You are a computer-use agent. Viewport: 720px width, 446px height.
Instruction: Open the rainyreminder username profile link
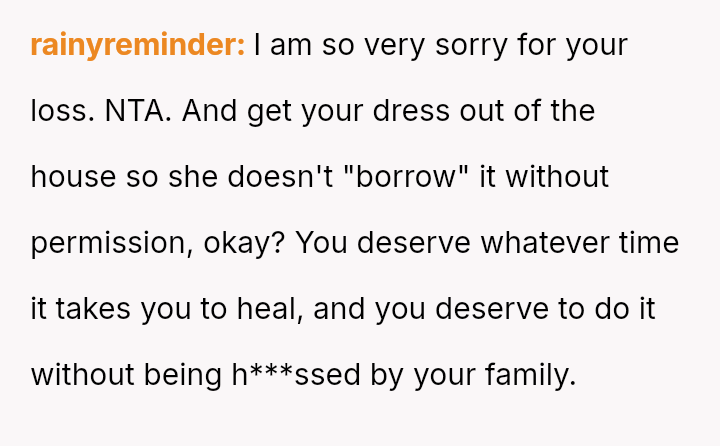point(137,46)
